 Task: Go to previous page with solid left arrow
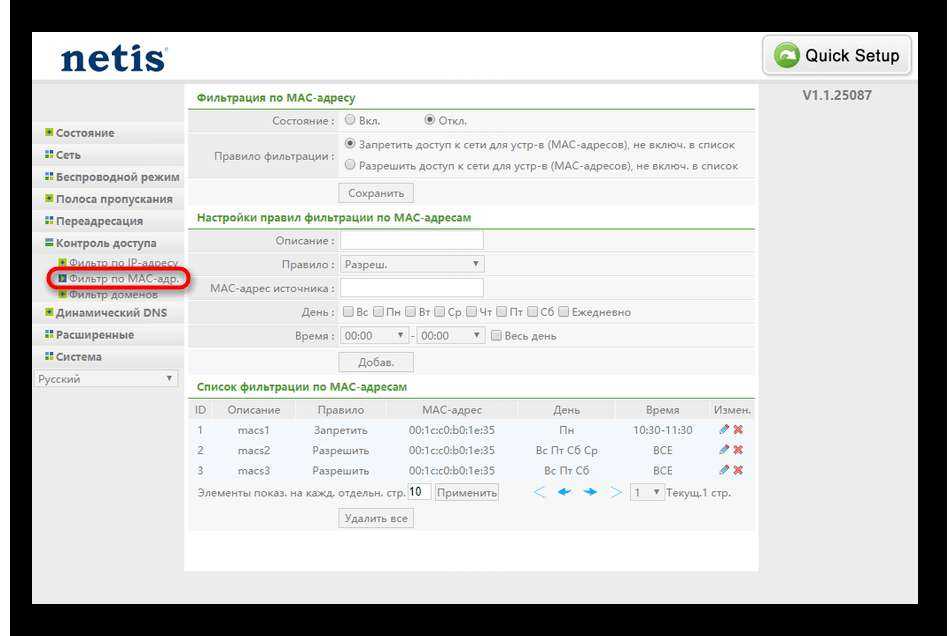[565, 492]
